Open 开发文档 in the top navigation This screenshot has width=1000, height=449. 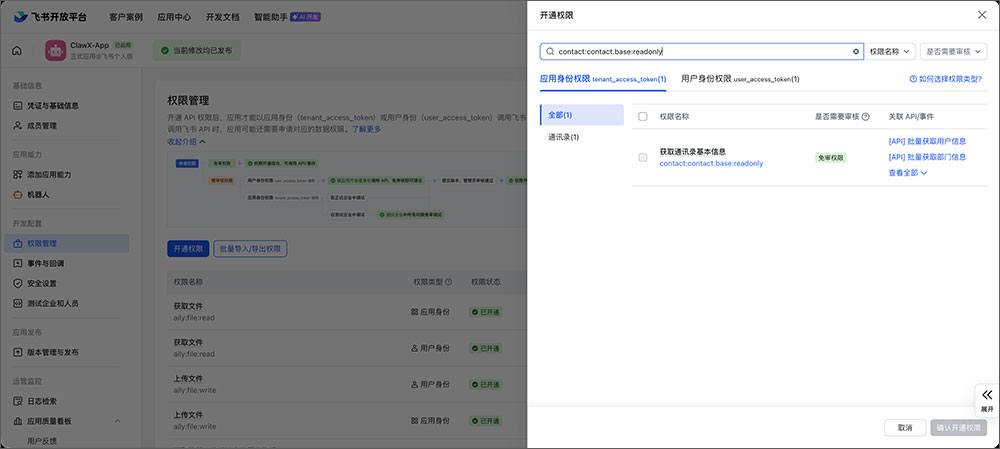220,17
